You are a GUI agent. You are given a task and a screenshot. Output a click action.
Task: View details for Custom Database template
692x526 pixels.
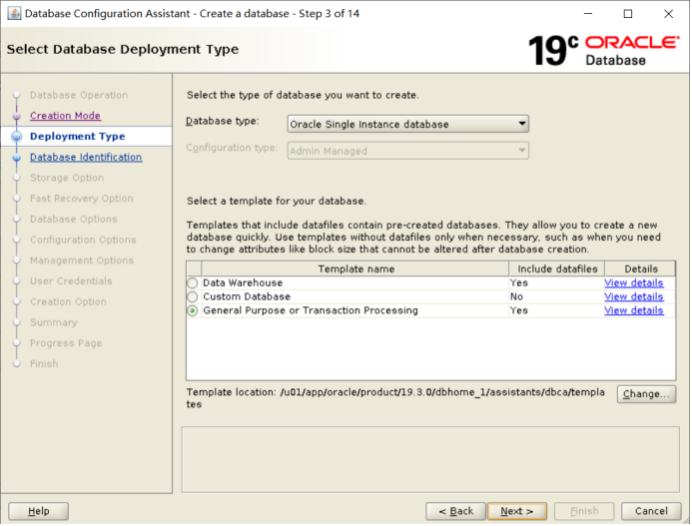(x=634, y=297)
